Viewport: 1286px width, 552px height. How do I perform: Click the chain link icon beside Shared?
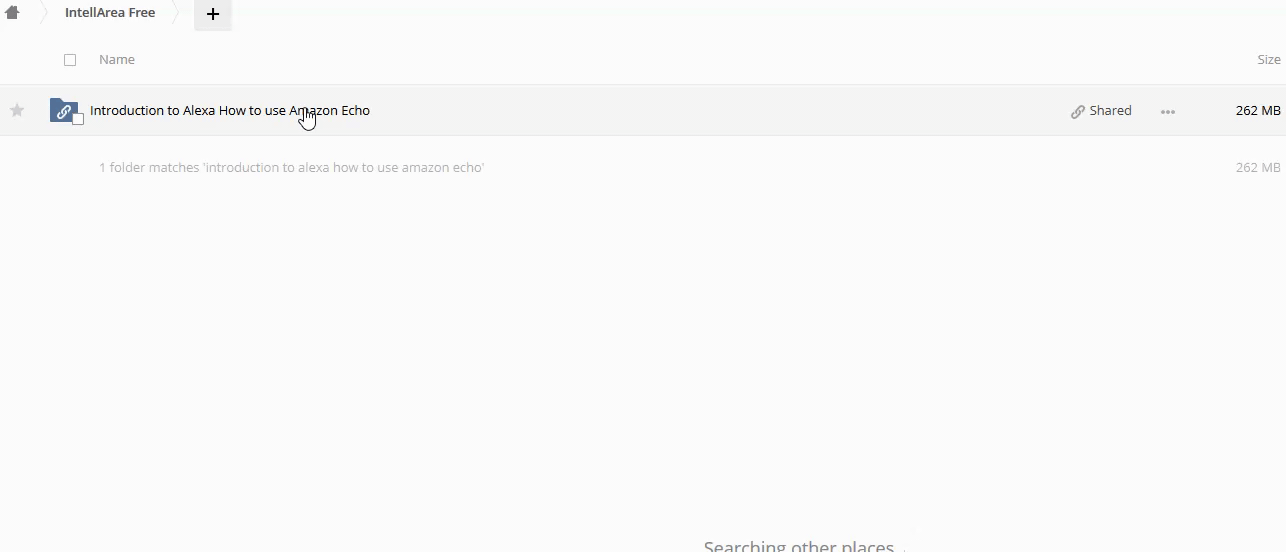(1078, 112)
